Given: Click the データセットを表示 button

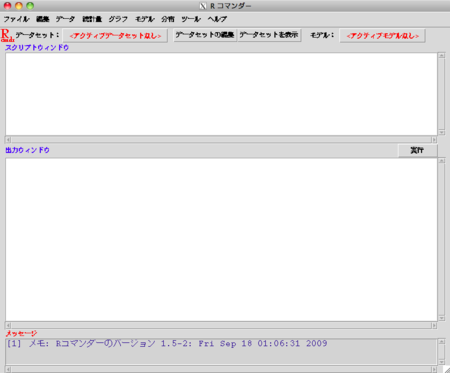Looking at the screenshot, I should 269,35.
